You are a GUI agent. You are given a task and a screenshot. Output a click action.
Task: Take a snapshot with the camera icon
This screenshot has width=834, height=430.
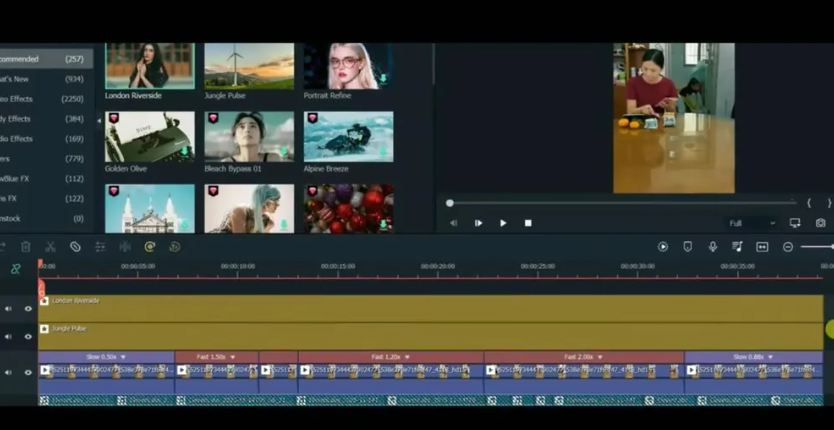pyautogui.click(x=820, y=223)
